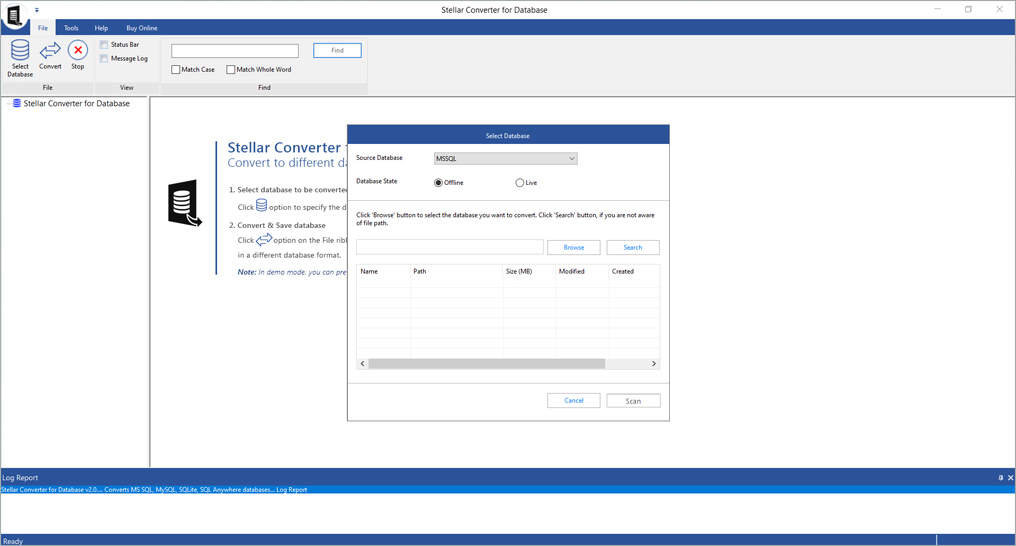Click the Name column header
The width and height of the screenshot is (1016, 546).
(383, 271)
